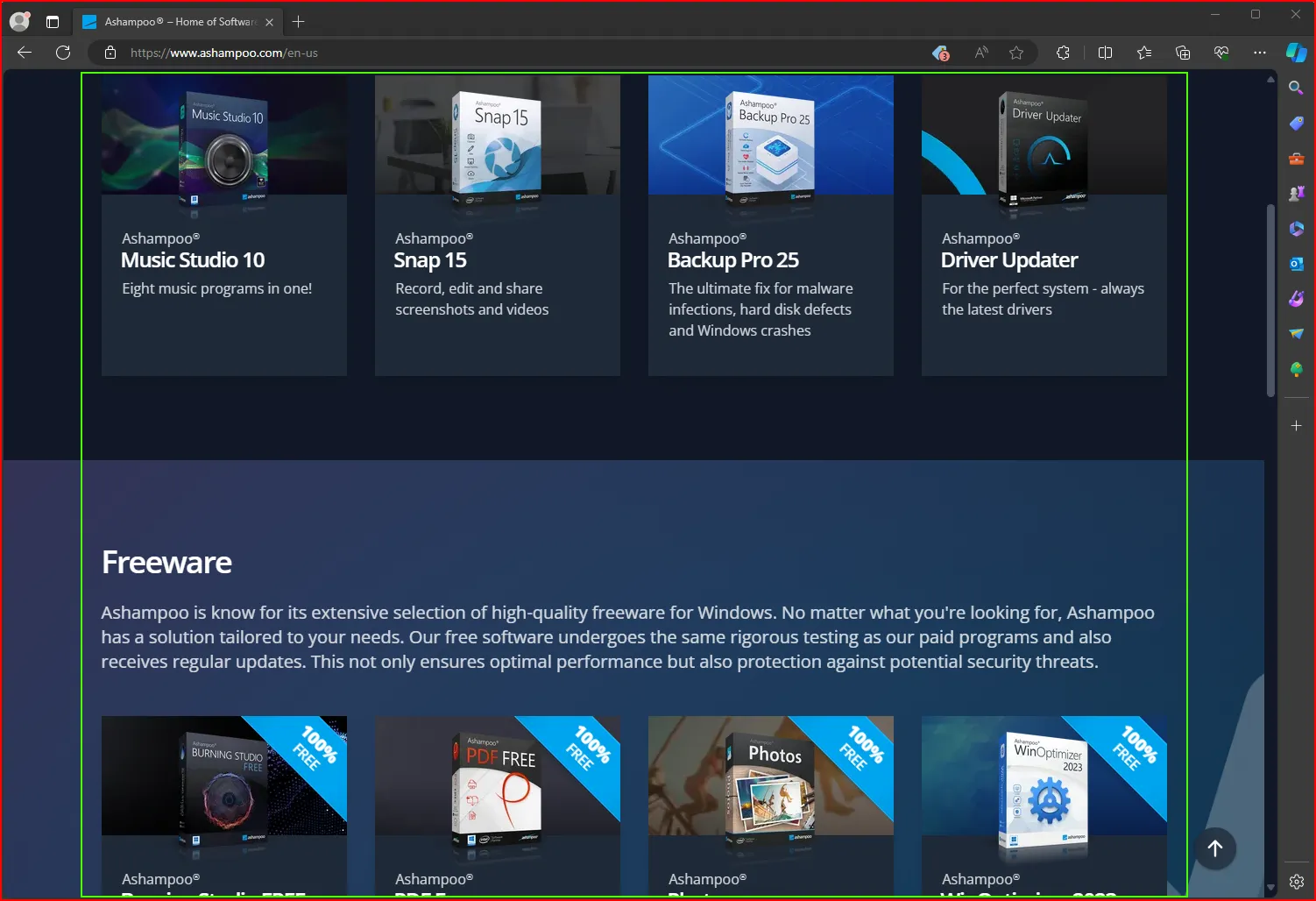Viewport: 1316px width, 901px height.
Task: Go back to the previous page
Action: [25, 53]
